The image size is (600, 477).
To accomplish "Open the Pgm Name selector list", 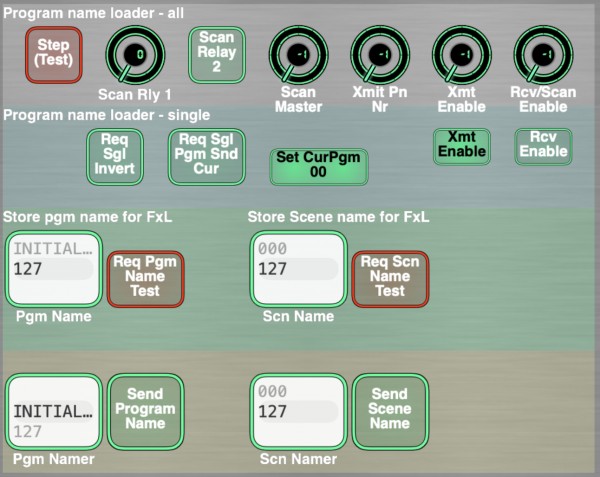I will click(x=54, y=269).
